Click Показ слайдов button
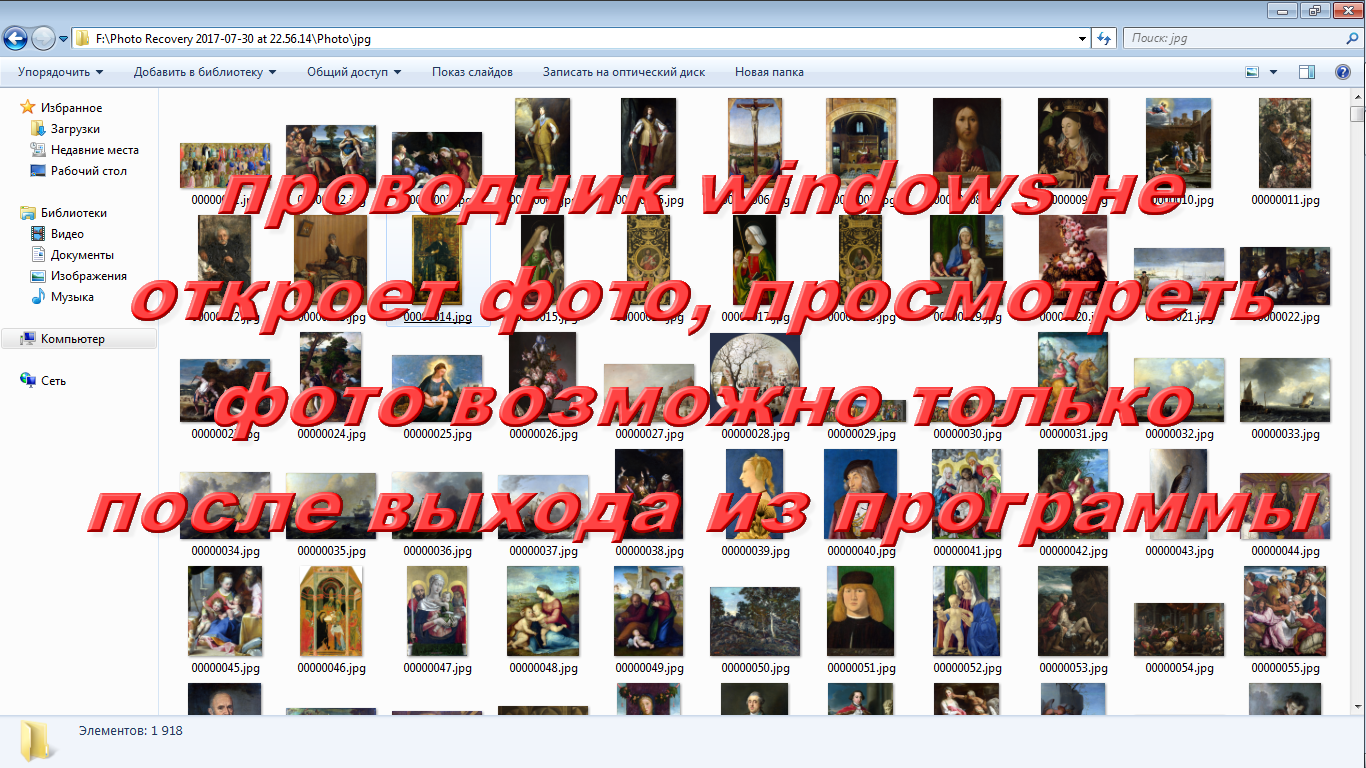 472,72
